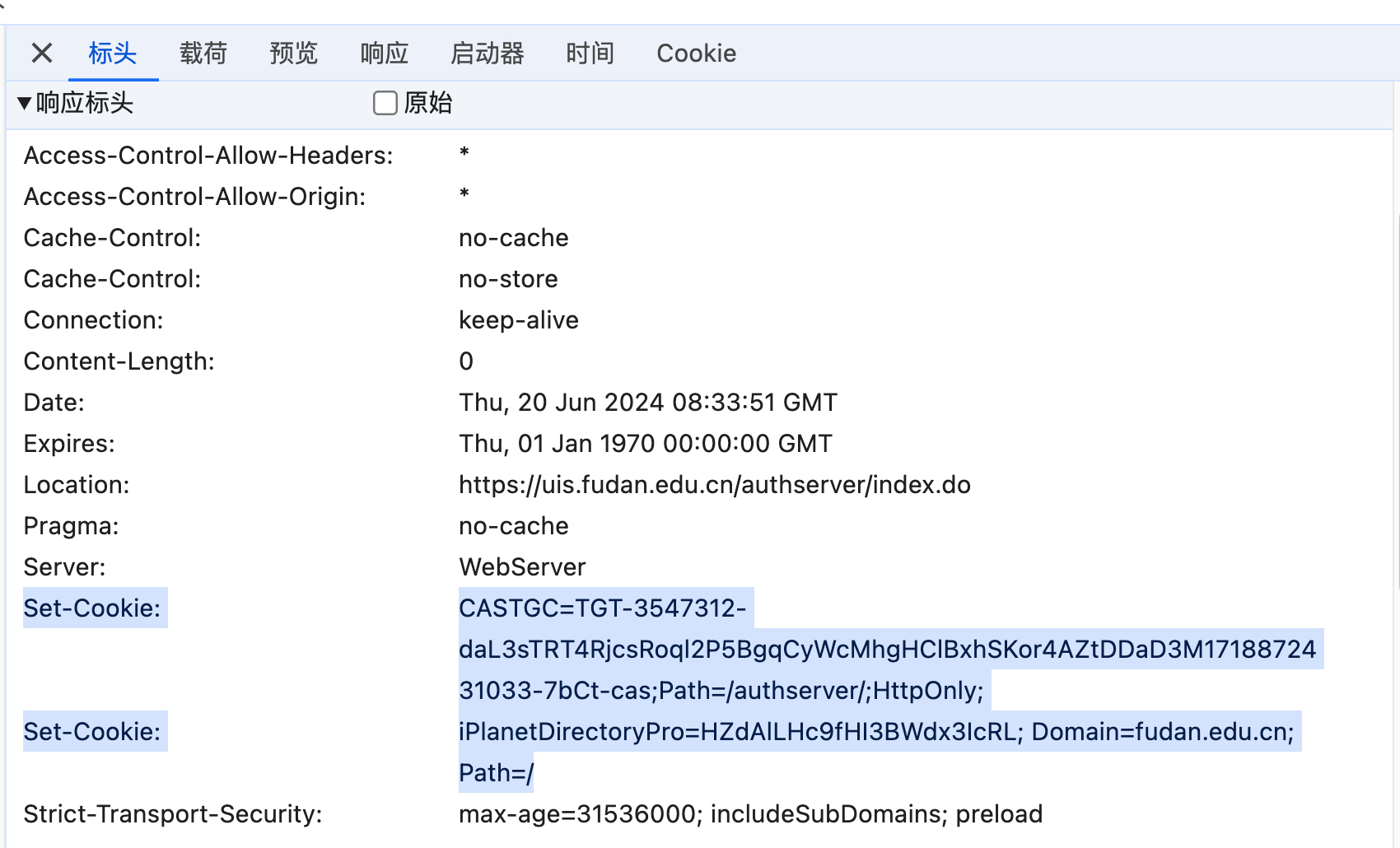Screen dimensions: 1400x848
Task: Close the request details panel
Action: point(42,54)
